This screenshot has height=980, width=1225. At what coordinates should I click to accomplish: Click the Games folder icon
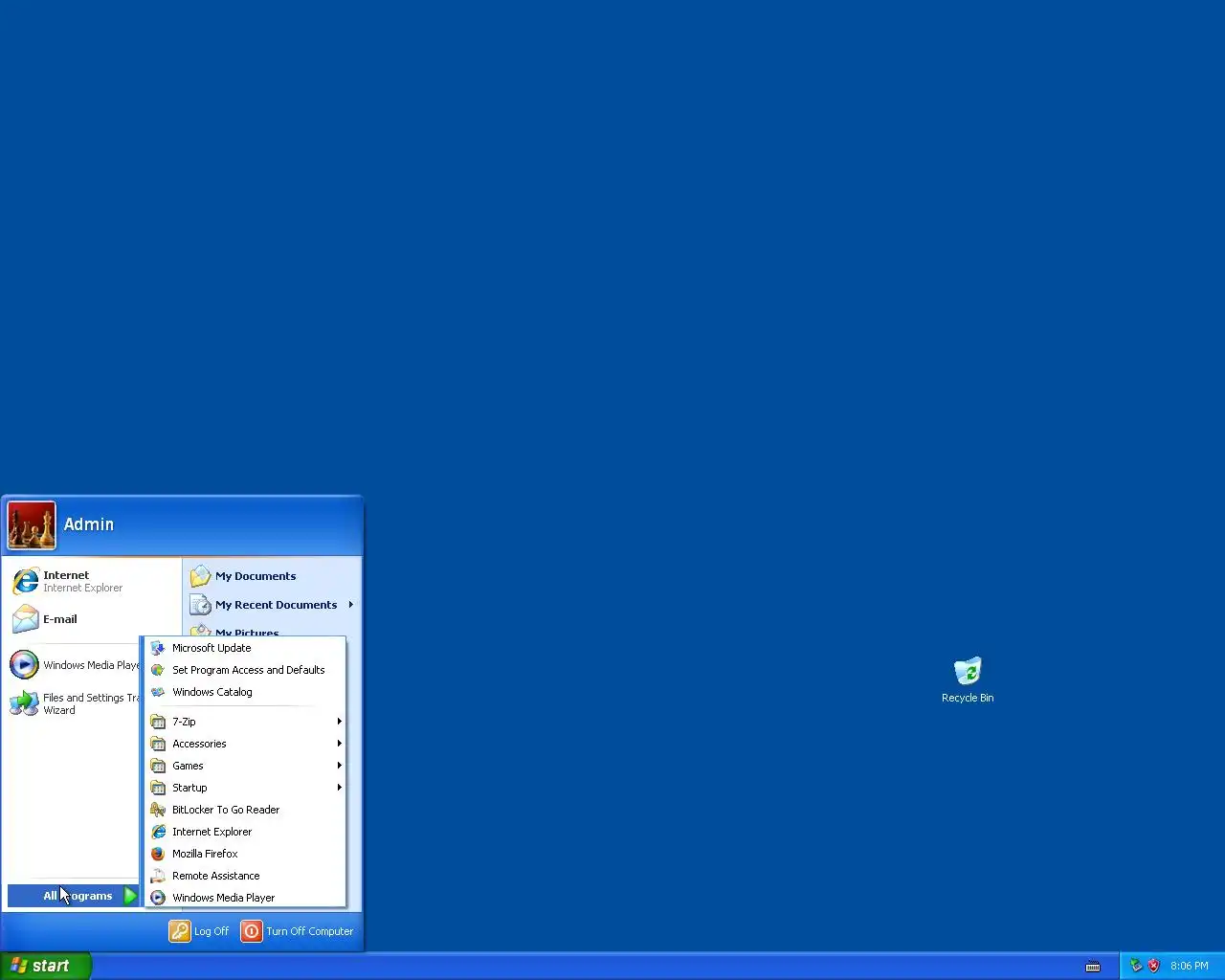(158, 766)
